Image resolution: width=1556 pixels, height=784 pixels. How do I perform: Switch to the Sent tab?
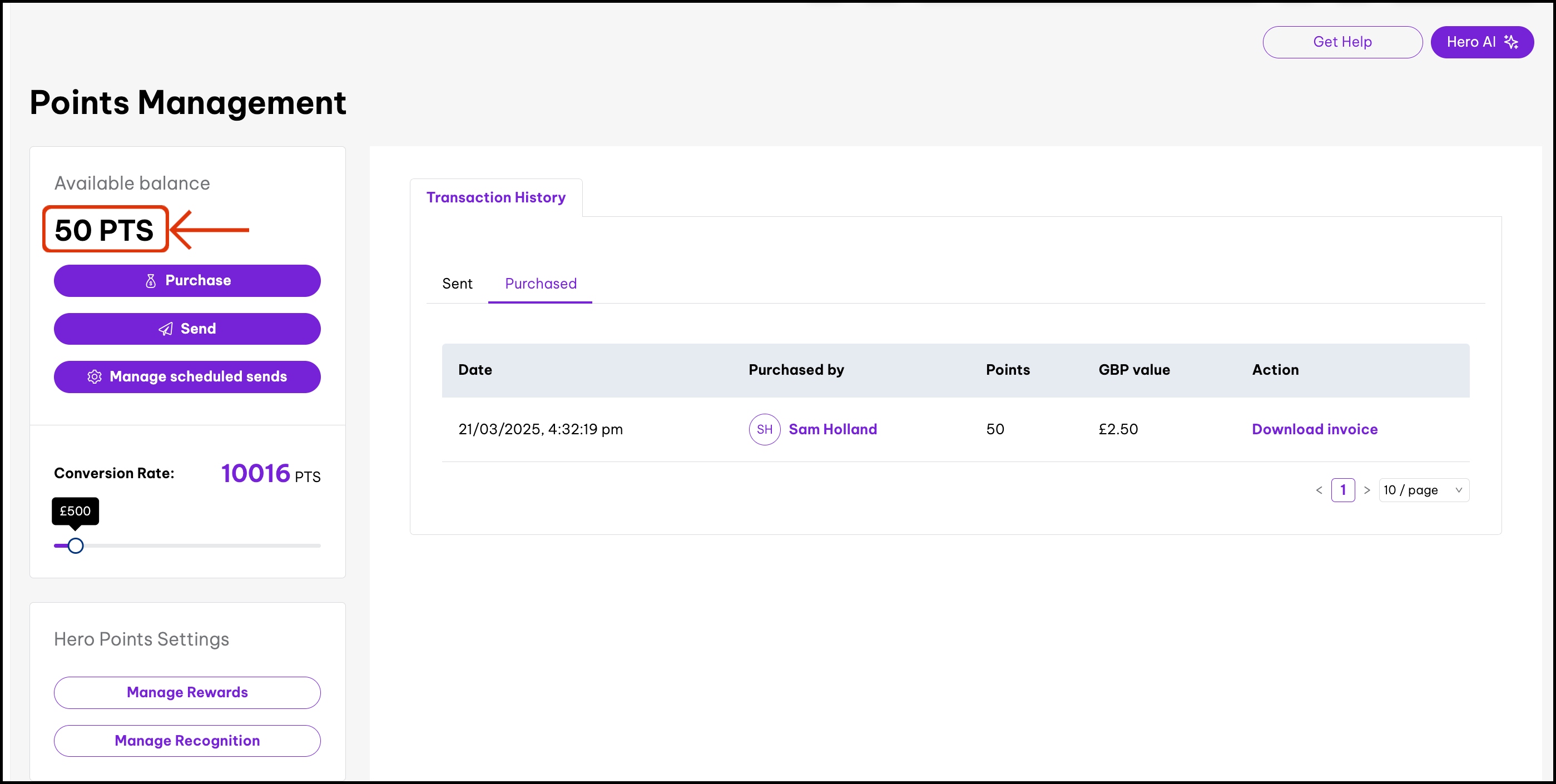coord(457,284)
